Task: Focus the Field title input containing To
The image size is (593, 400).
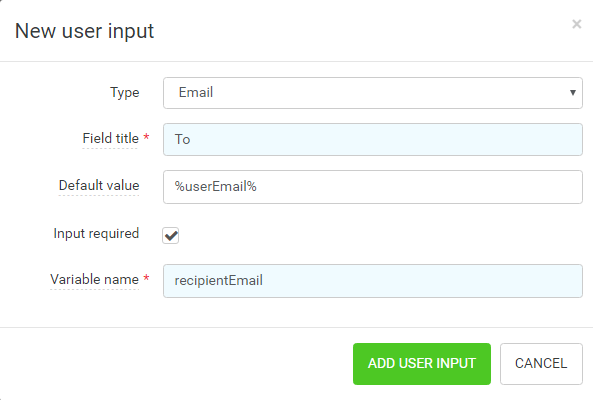Action: coord(373,140)
